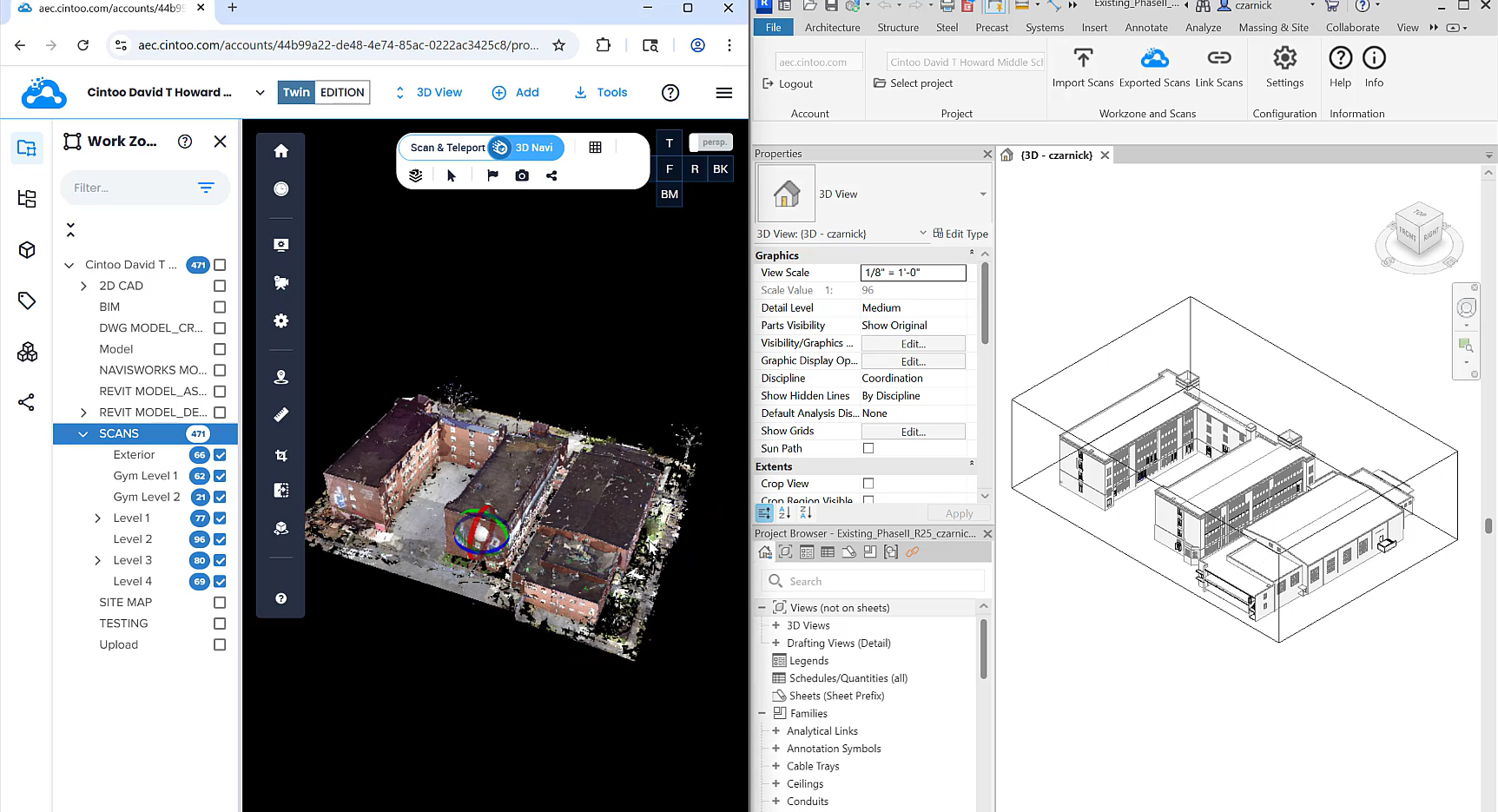1498x812 pixels.
Task: Click the cube icon in the Cintoo left sidebar
Action: (27, 250)
